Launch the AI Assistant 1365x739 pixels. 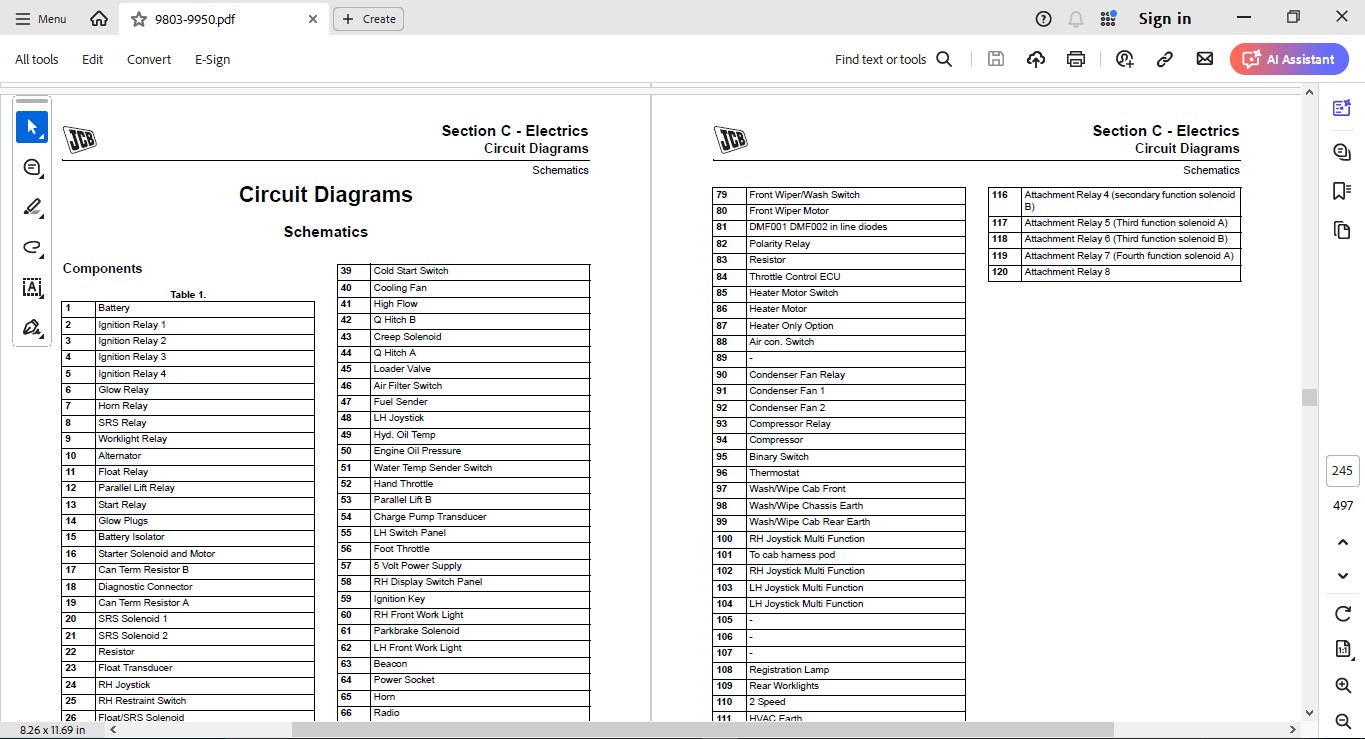pyautogui.click(x=1289, y=59)
